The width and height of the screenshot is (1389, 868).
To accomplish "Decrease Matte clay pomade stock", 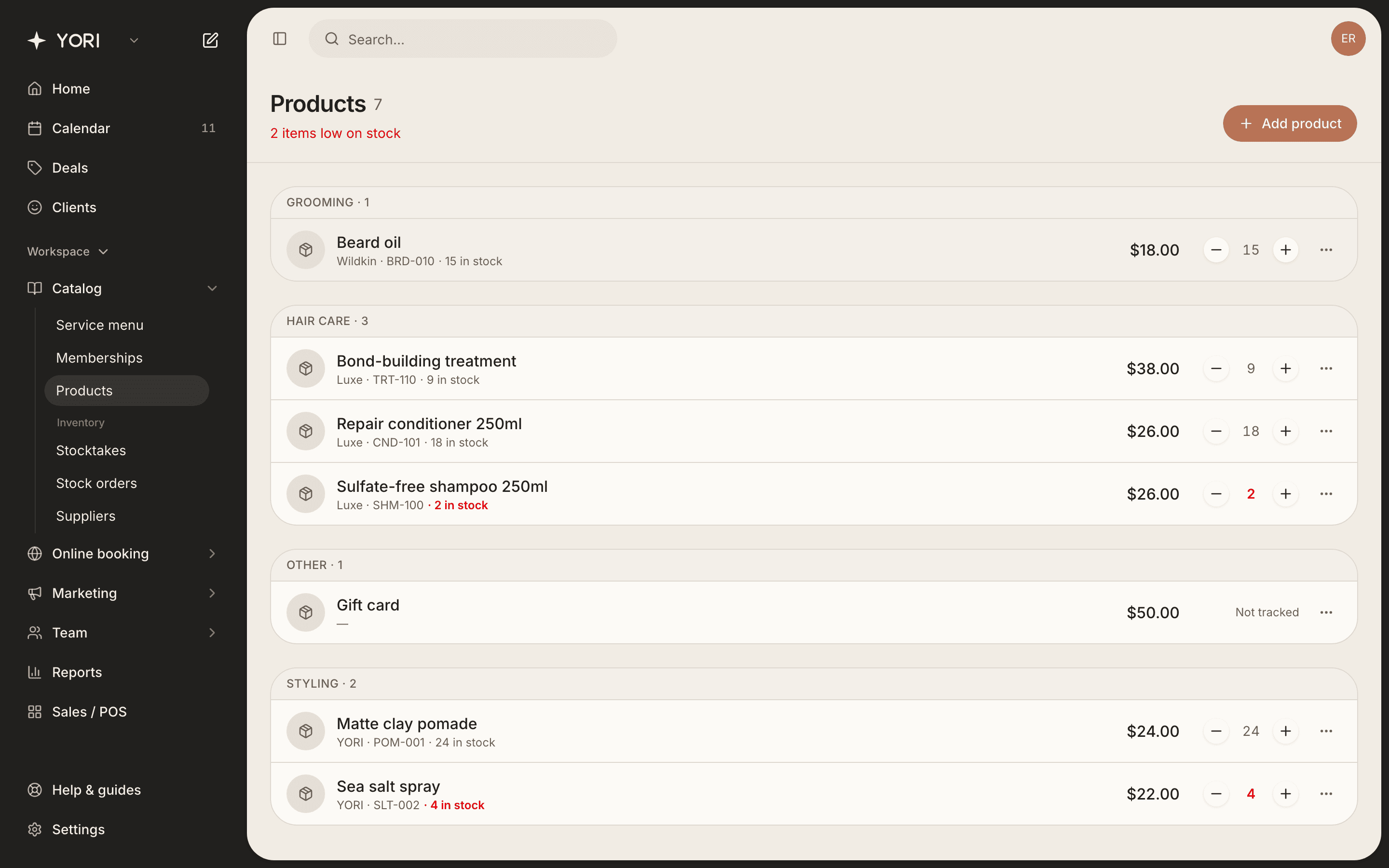I will [1216, 731].
